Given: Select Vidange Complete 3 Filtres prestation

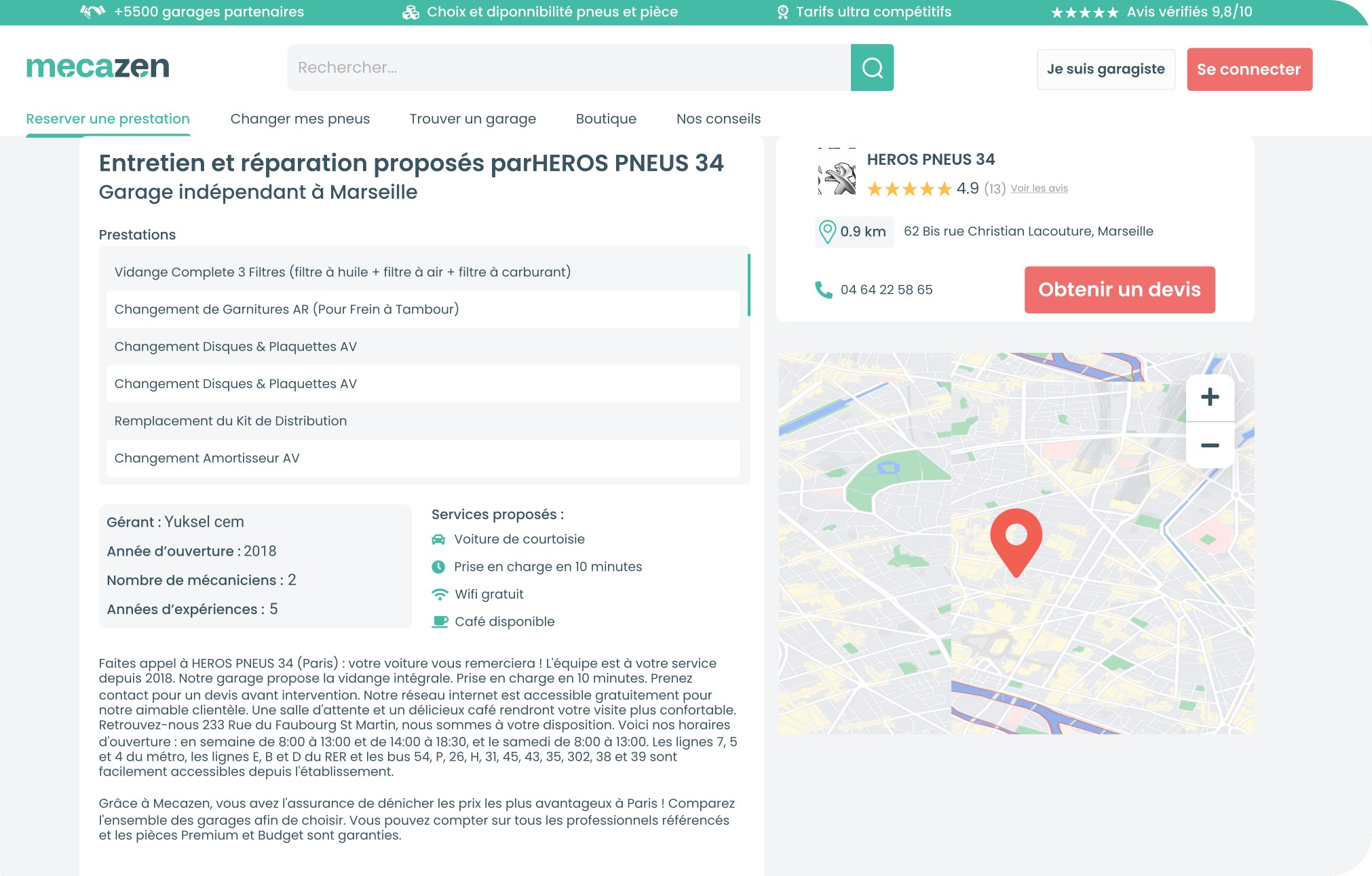Looking at the screenshot, I should tap(423, 272).
